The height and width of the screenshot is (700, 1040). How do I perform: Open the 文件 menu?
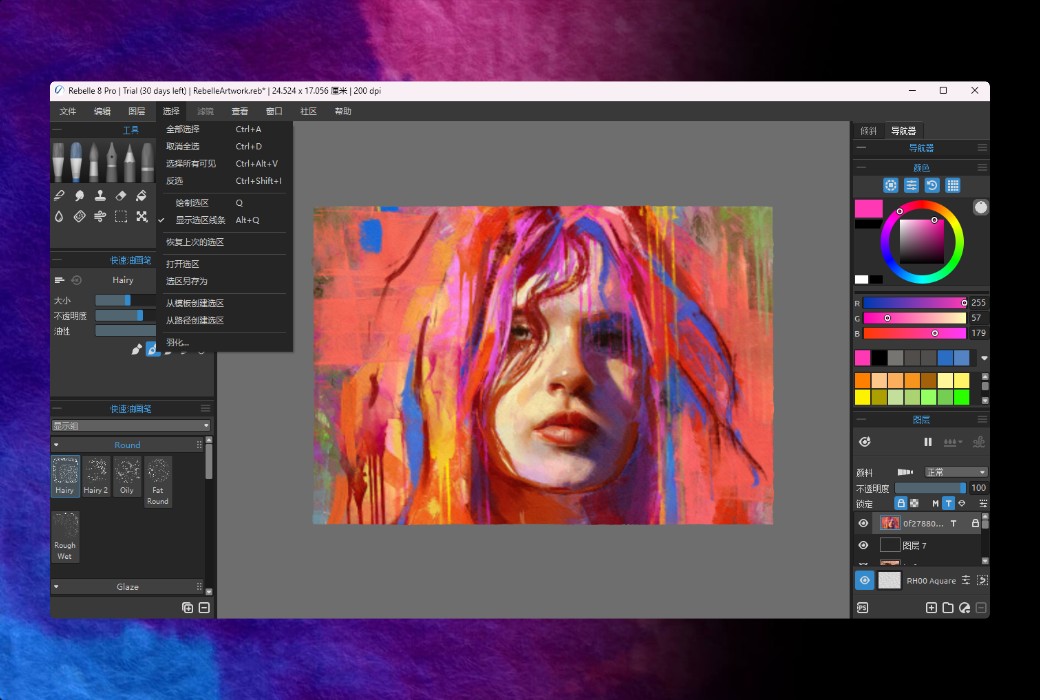(x=68, y=111)
